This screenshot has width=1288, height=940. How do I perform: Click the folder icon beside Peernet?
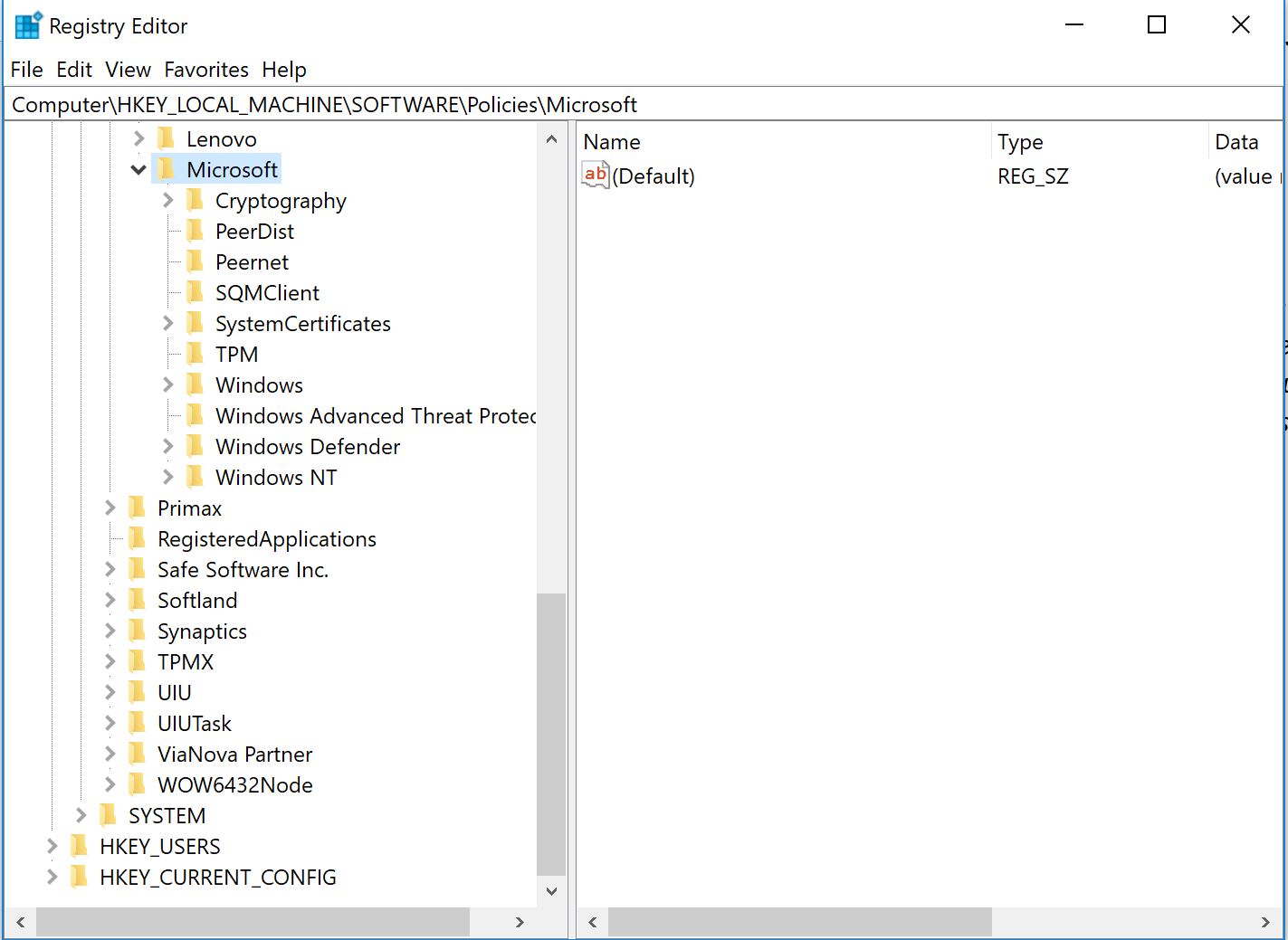[x=195, y=261]
